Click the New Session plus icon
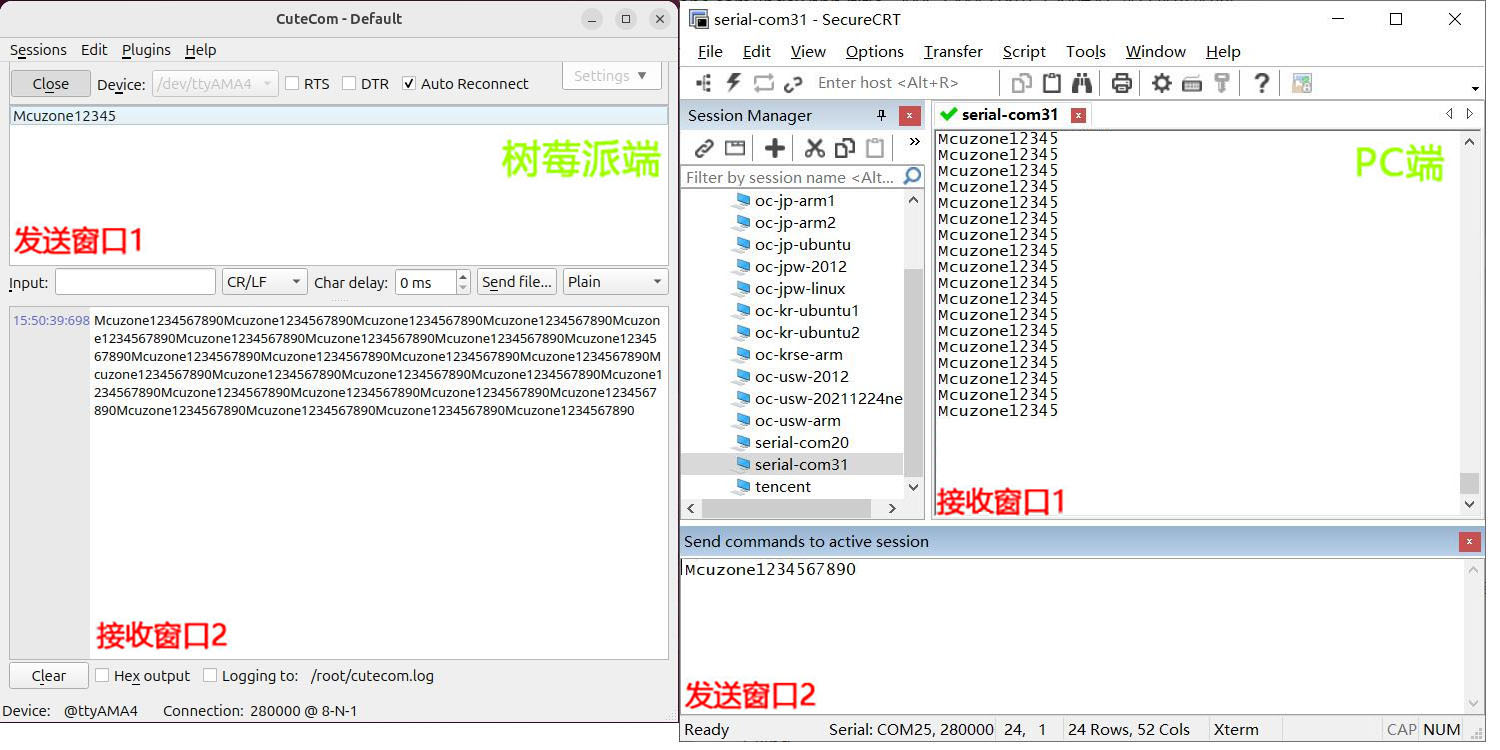The image size is (1500, 750). (774, 149)
